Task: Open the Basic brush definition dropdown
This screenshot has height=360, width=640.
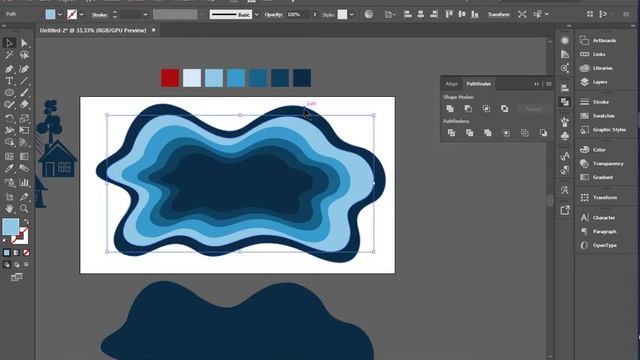Action: tap(257, 15)
